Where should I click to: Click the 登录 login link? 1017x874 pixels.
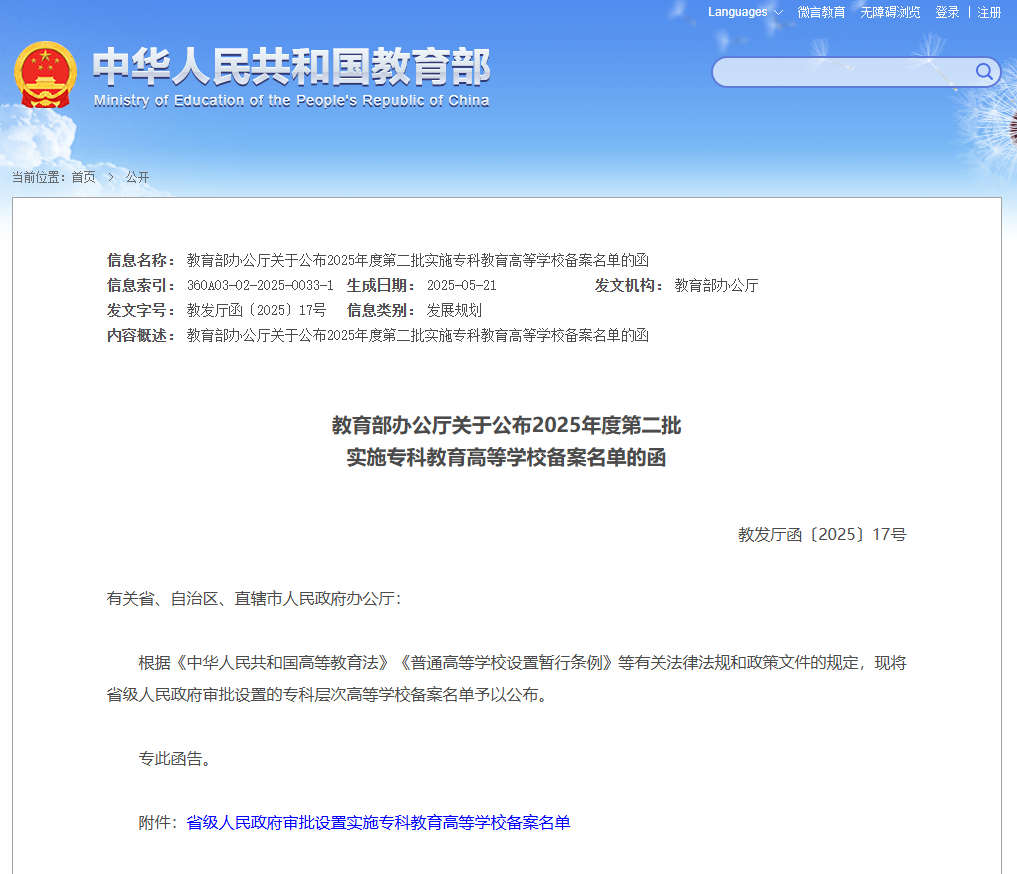947,12
